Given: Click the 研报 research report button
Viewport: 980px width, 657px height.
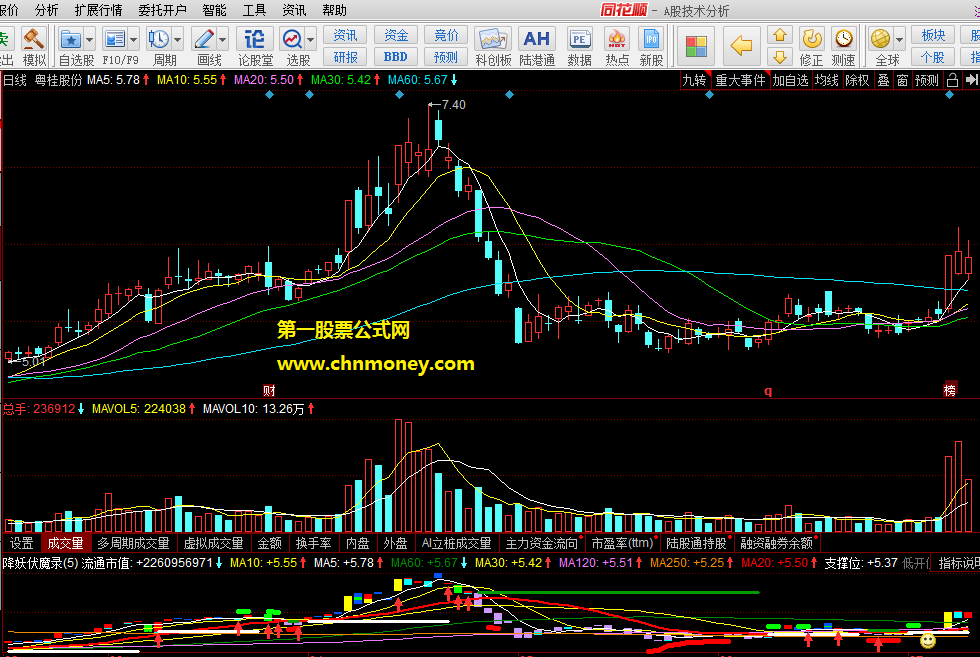Looking at the screenshot, I should point(345,57).
